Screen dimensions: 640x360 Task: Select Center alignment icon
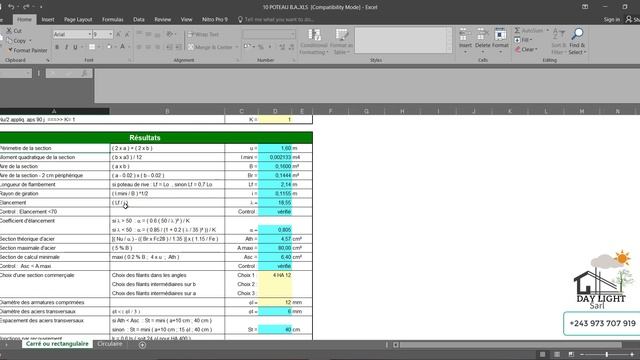(x=148, y=47)
